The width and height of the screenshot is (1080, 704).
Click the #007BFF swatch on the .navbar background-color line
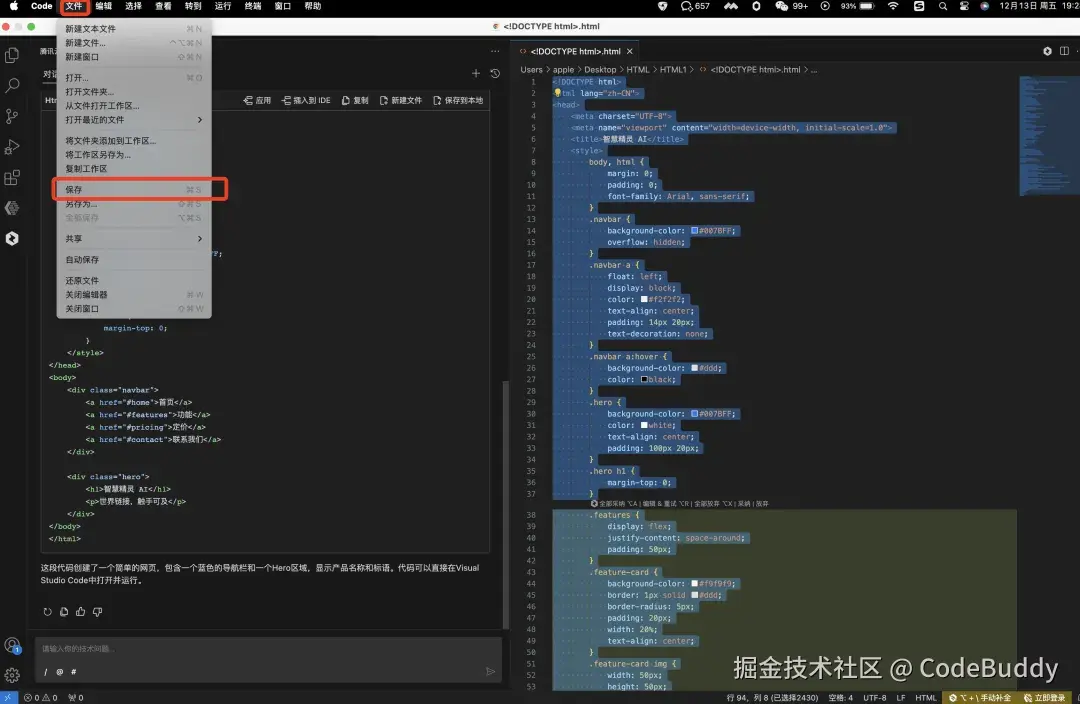point(694,231)
